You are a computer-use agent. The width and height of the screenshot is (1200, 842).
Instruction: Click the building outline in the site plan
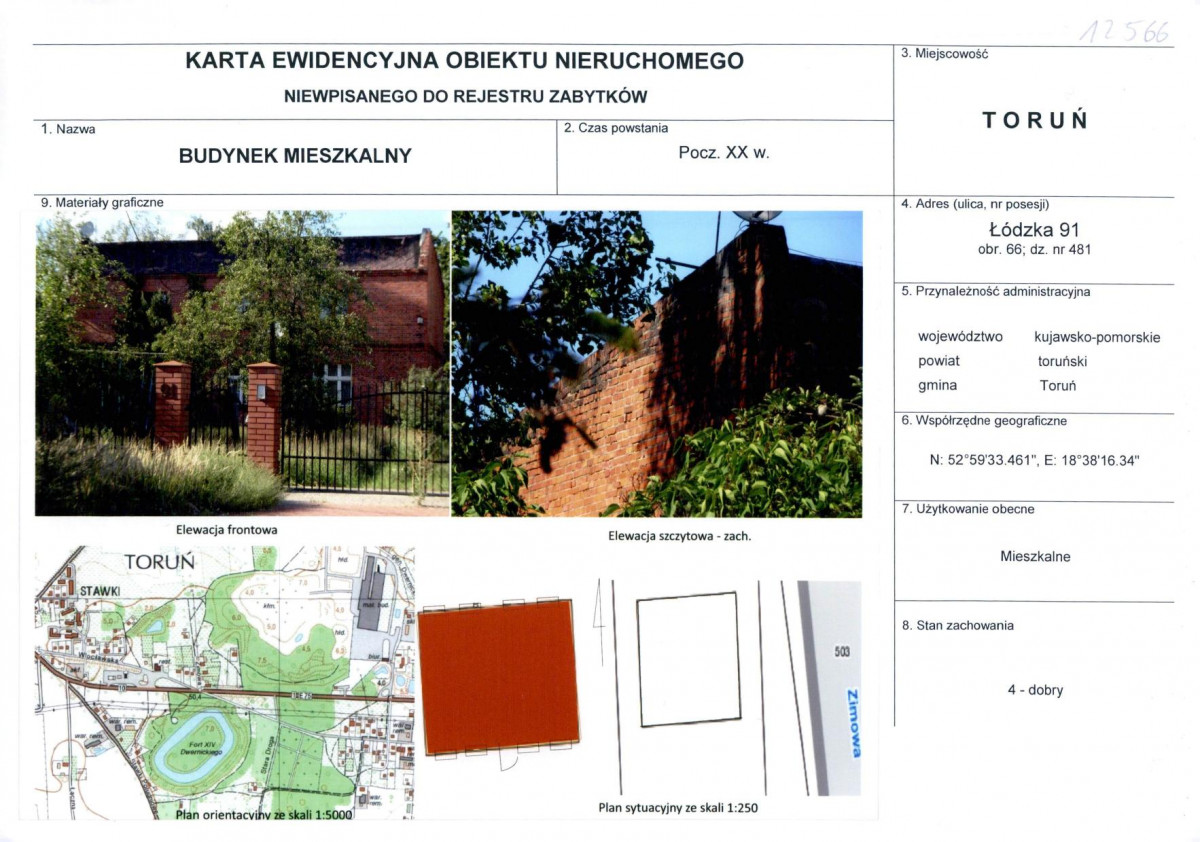click(x=689, y=659)
